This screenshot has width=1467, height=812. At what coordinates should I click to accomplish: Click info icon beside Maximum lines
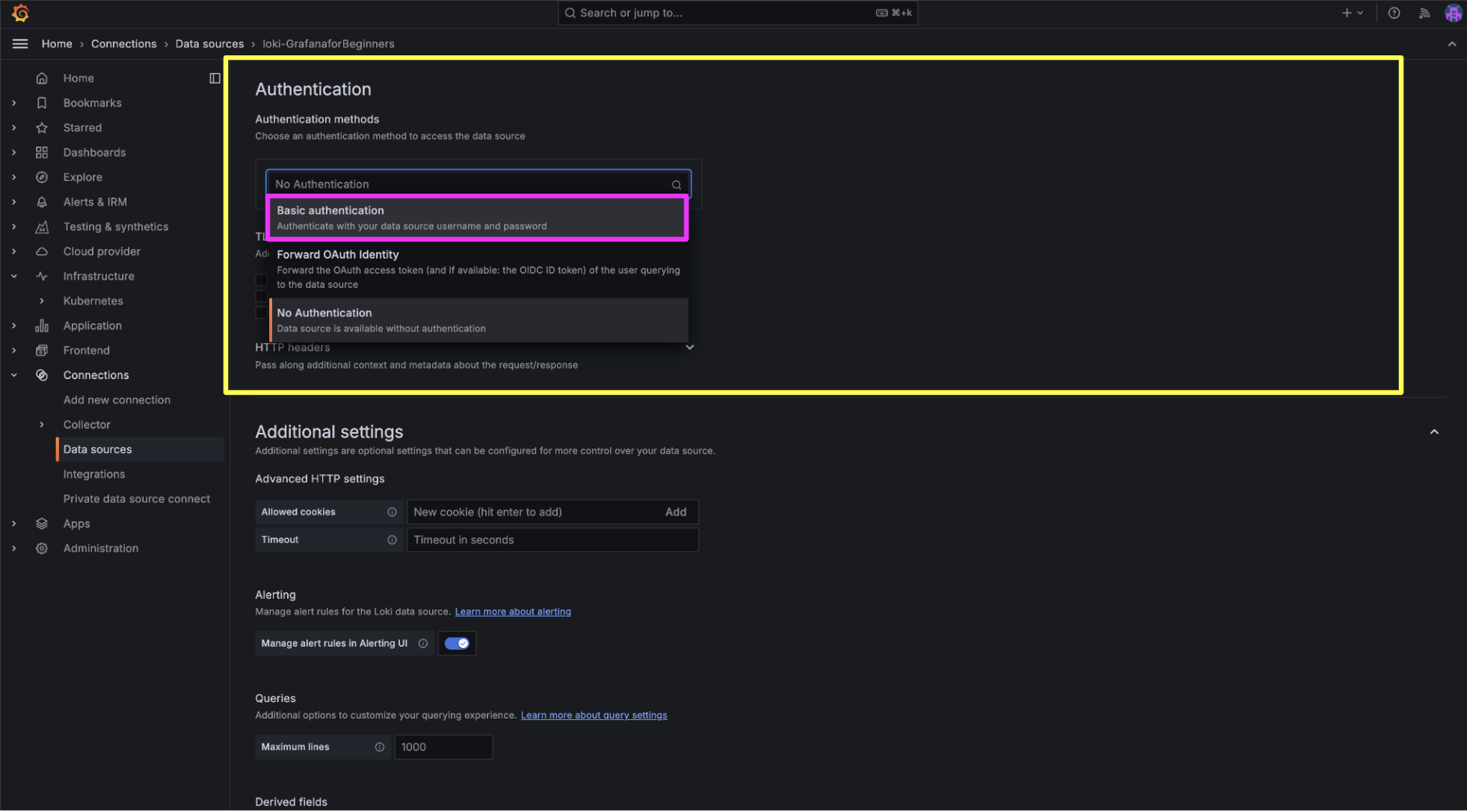380,747
